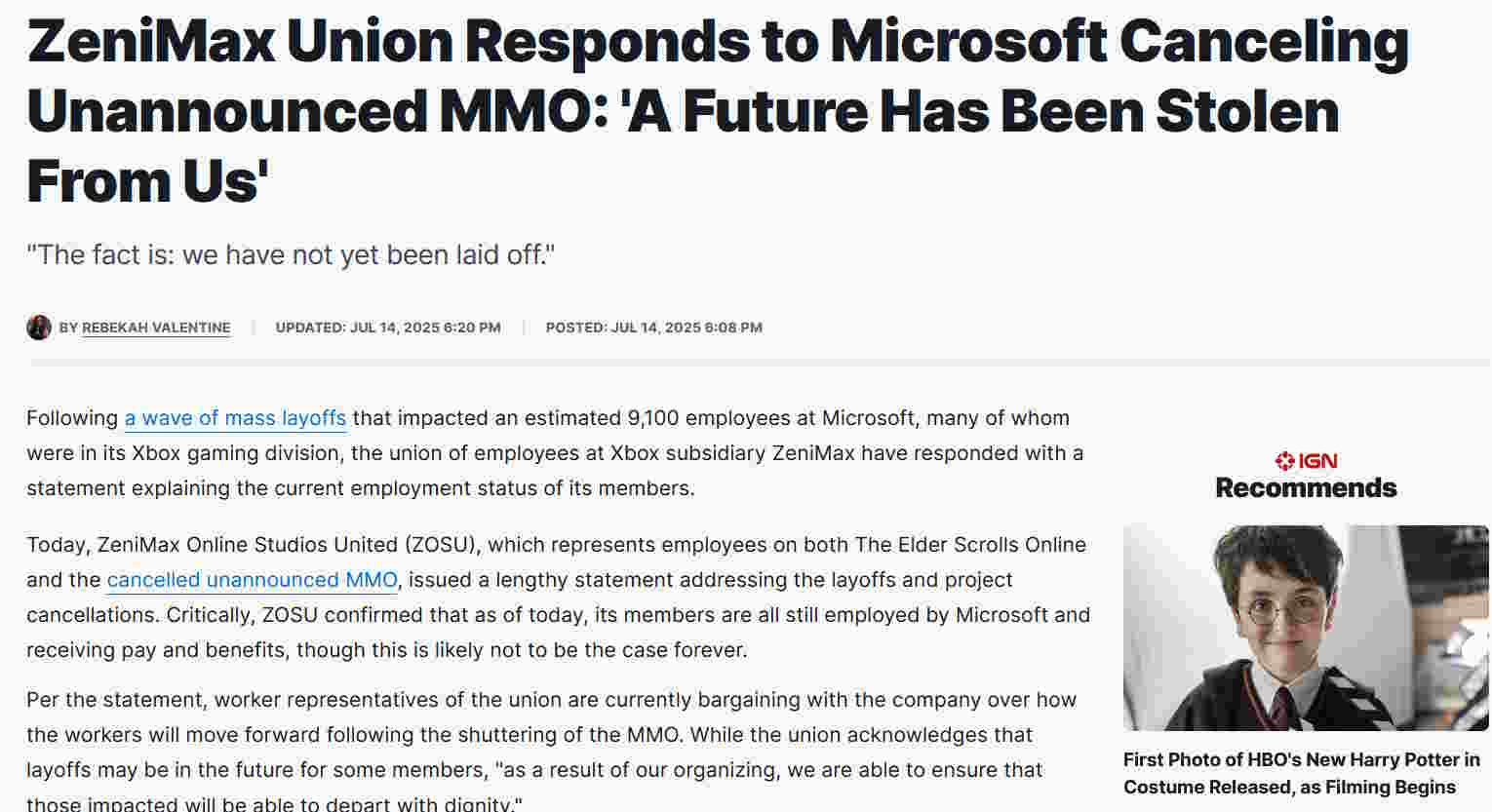Open the Harry Potter costume photo thumbnail

click(1306, 628)
